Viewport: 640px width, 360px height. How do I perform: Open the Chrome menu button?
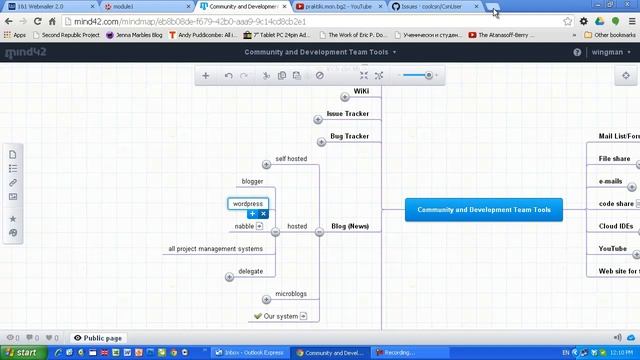click(x=632, y=21)
